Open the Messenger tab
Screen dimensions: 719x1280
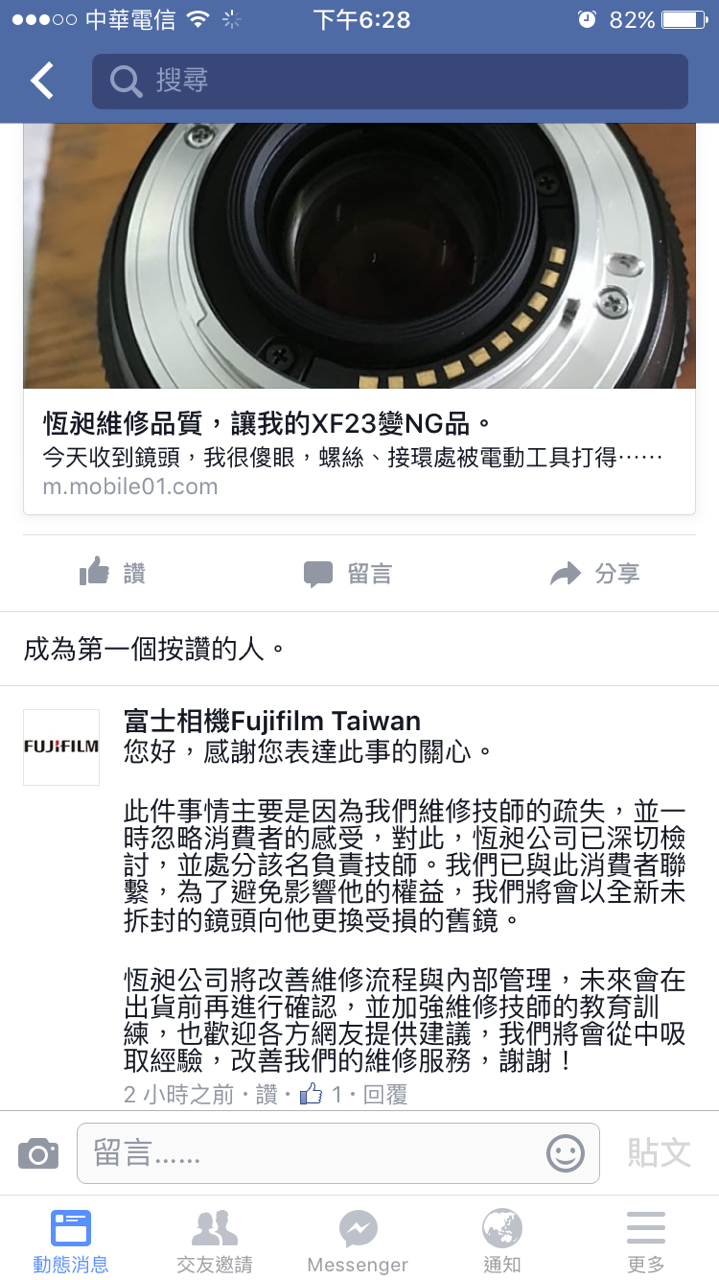[x=358, y=1241]
